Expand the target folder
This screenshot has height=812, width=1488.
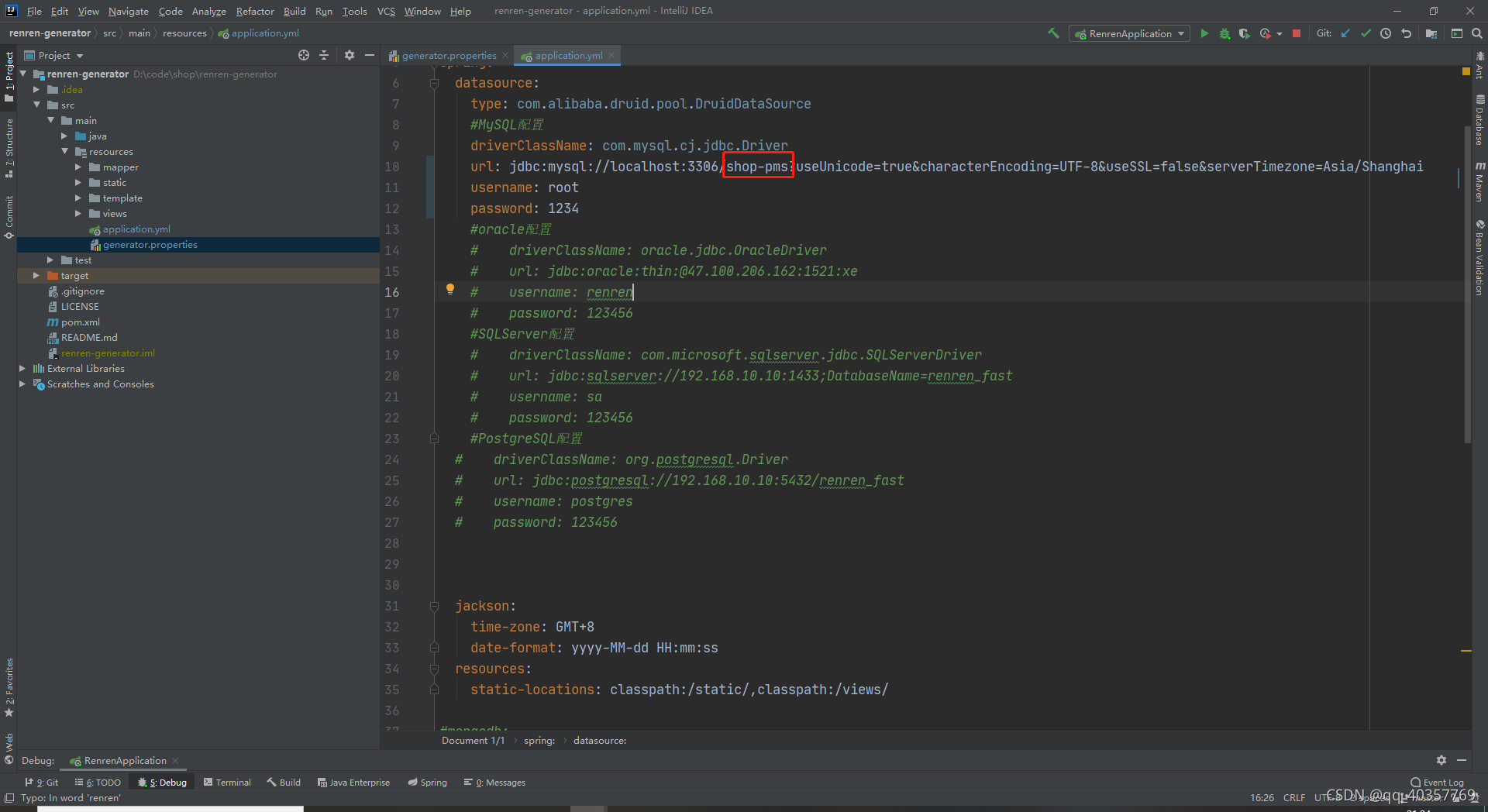(36, 275)
